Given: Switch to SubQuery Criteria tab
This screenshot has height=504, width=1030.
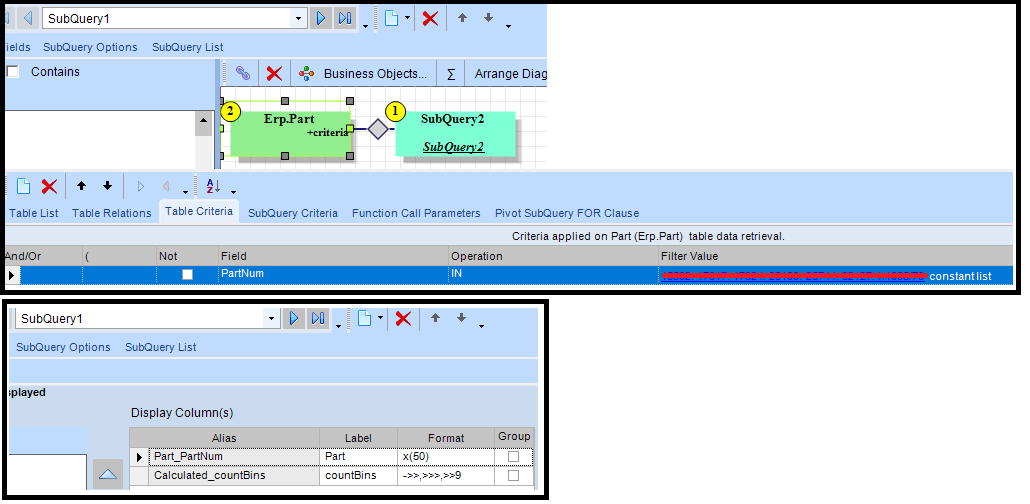Looking at the screenshot, I should click(x=293, y=213).
